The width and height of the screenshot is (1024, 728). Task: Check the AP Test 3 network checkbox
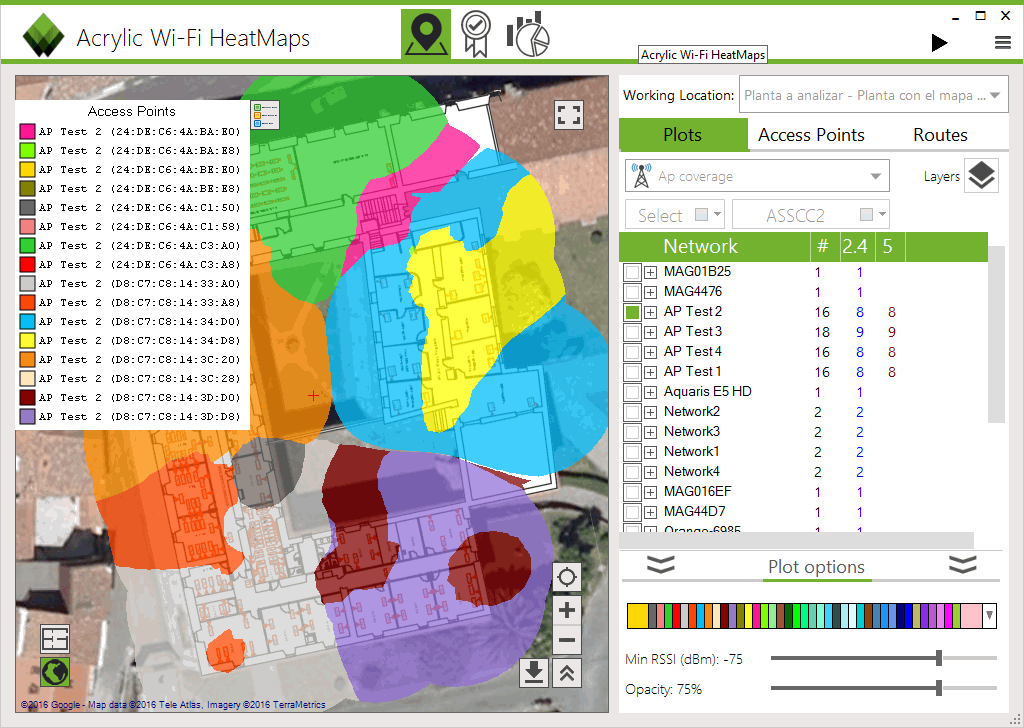tap(632, 332)
